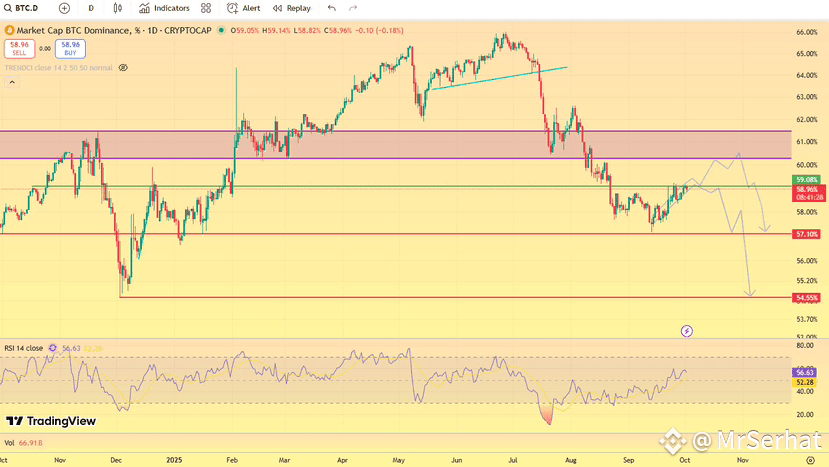The image size is (829, 467).
Task: Open the Indicators dialog
Action: pos(164,8)
